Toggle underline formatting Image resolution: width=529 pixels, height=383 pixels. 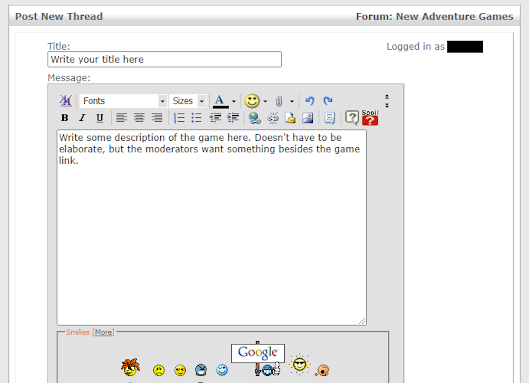(x=100, y=118)
